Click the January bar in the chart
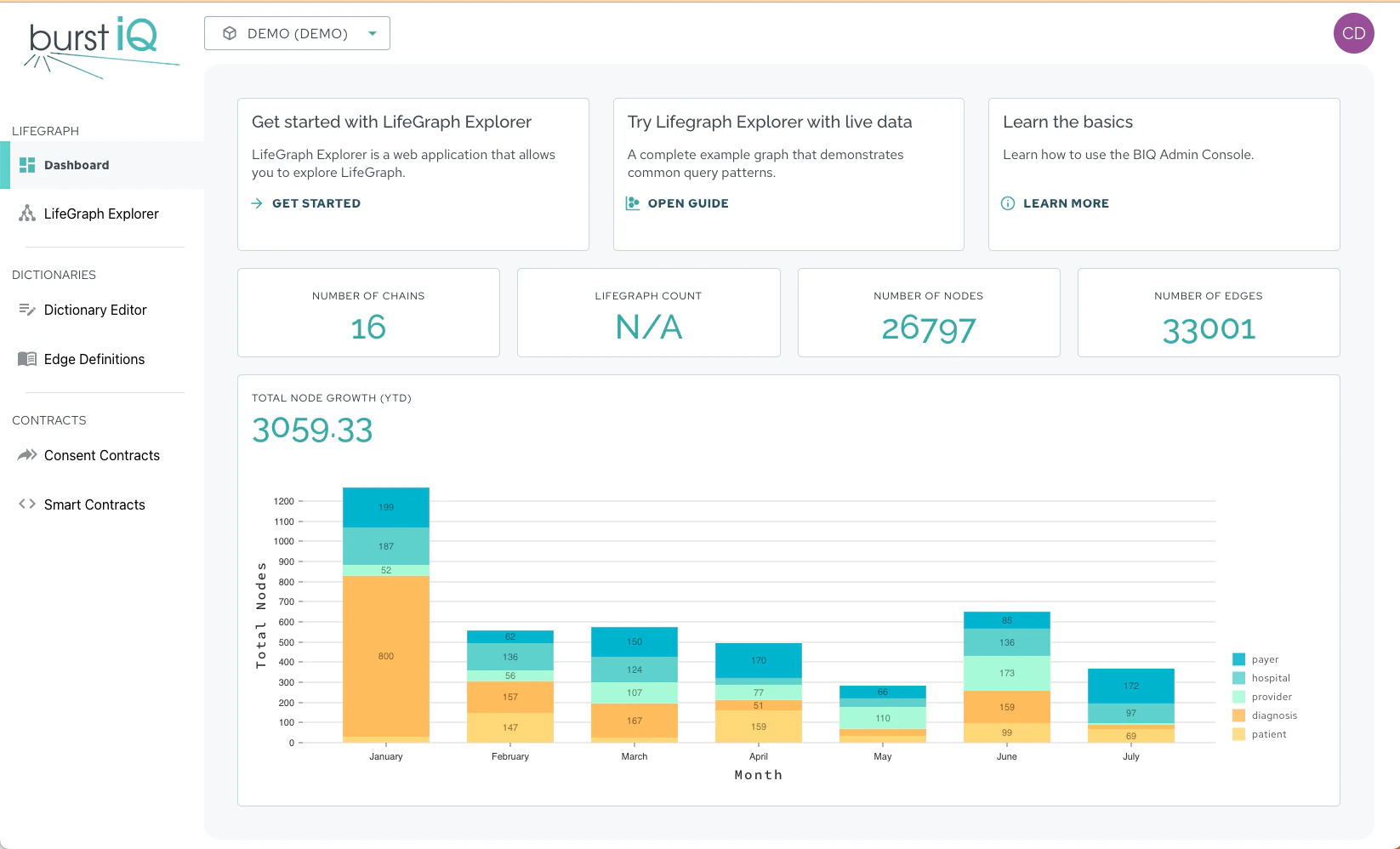Screen dimensions: 1400x849 [x=385, y=655]
